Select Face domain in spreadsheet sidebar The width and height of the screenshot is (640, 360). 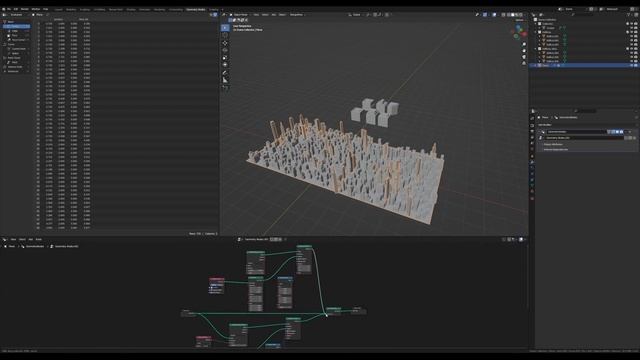point(15,36)
